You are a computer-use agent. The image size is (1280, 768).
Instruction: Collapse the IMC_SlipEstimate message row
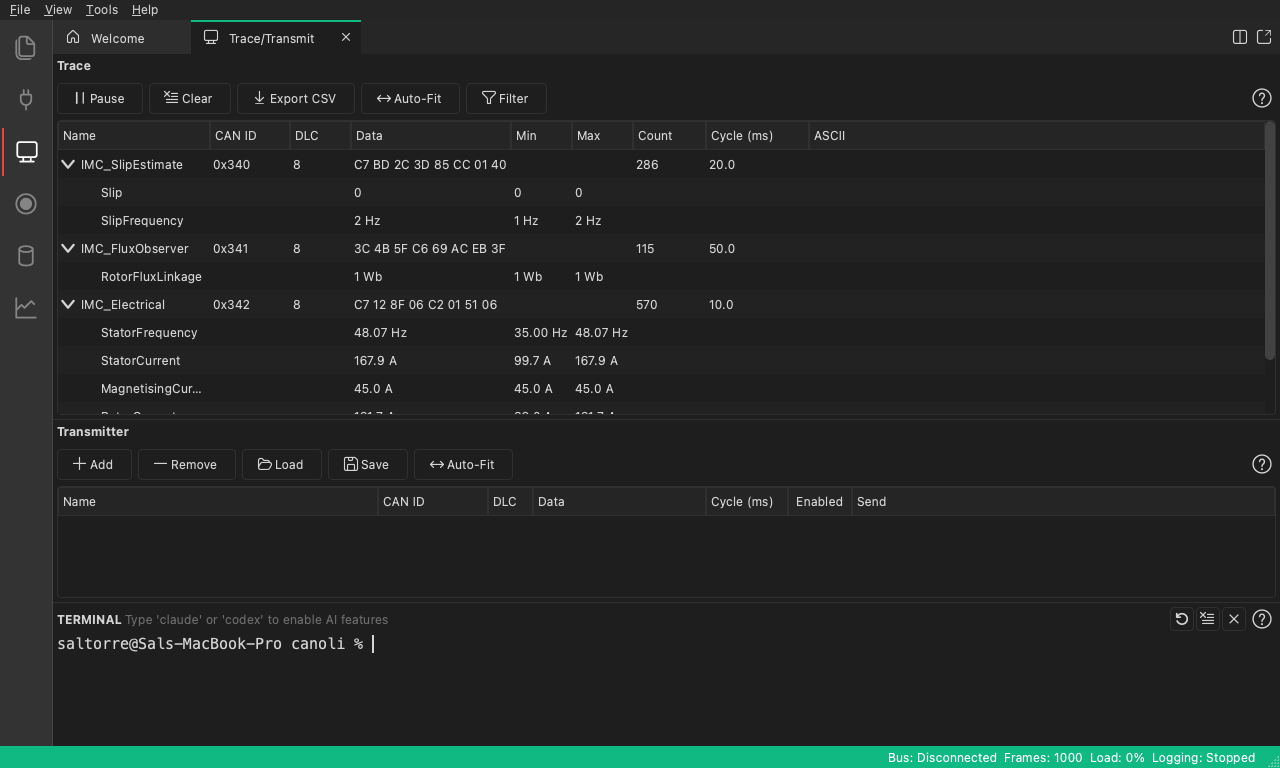tap(68, 164)
